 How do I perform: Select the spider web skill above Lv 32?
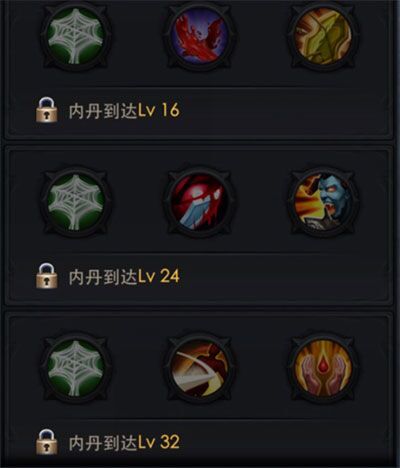[x=76, y=367]
